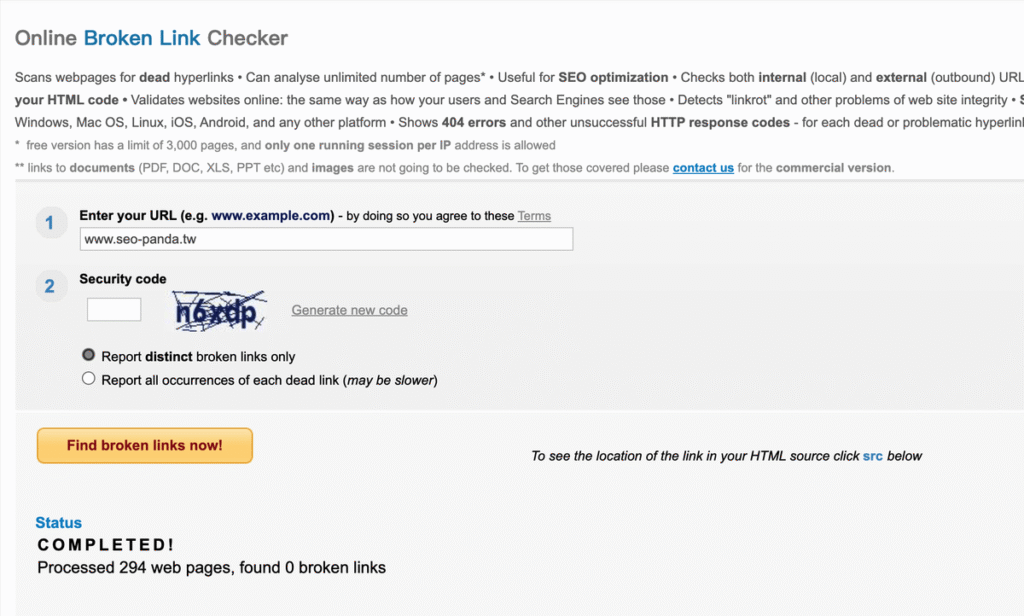Click Find broken links now! button

144,446
